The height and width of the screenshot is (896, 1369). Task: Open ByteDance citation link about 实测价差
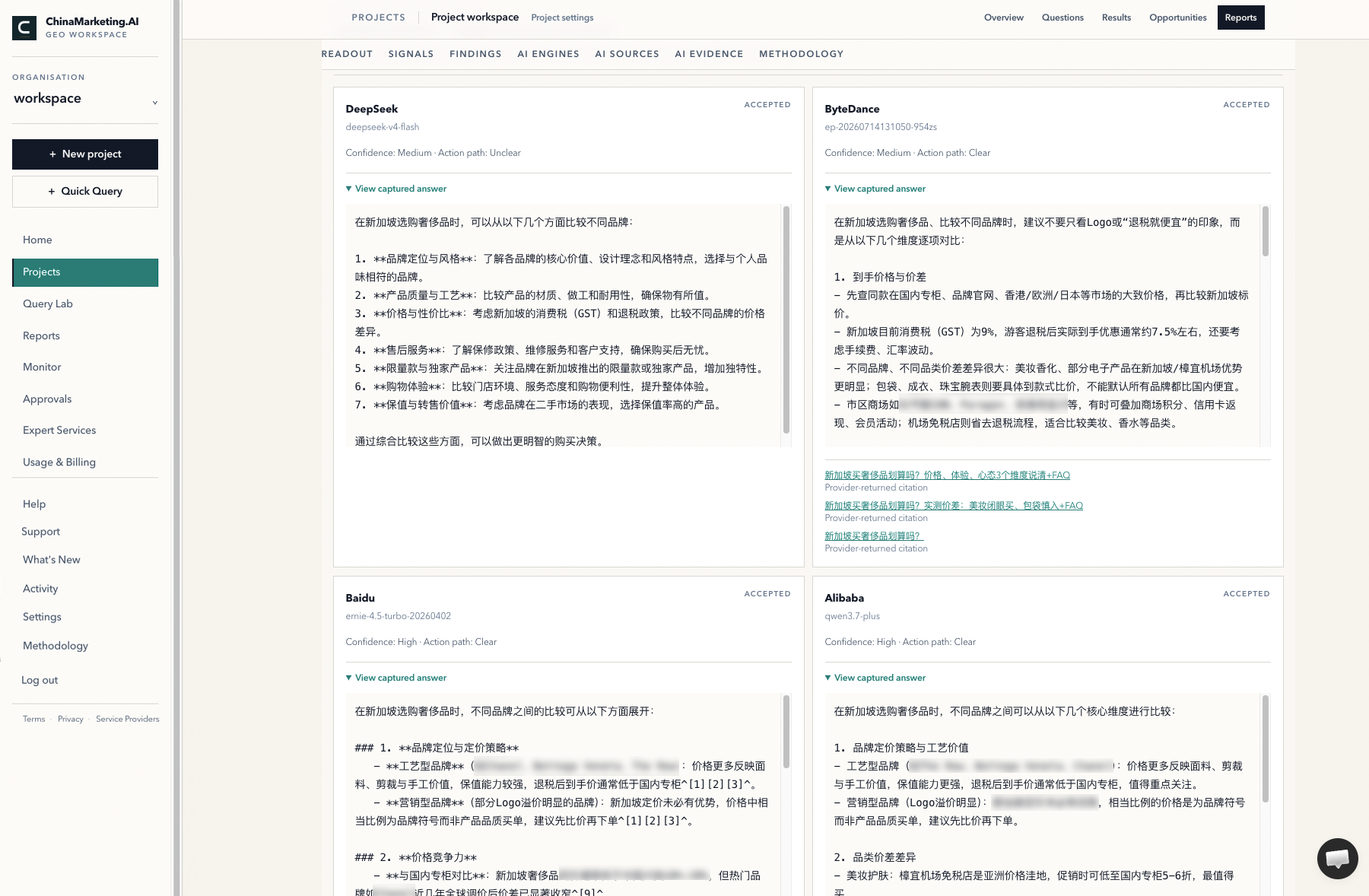tap(954, 506)
